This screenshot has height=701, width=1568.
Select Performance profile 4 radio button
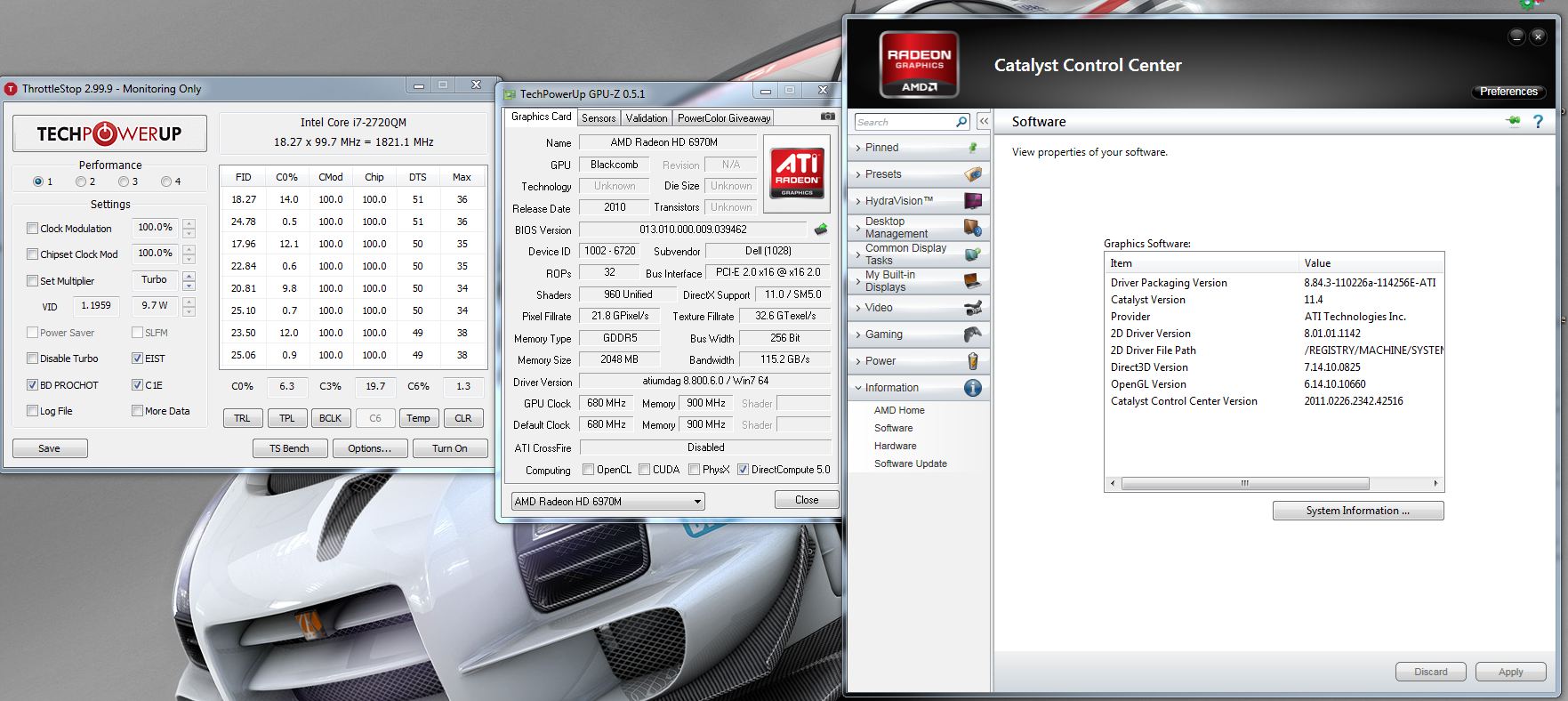click(x=166, y=181)
